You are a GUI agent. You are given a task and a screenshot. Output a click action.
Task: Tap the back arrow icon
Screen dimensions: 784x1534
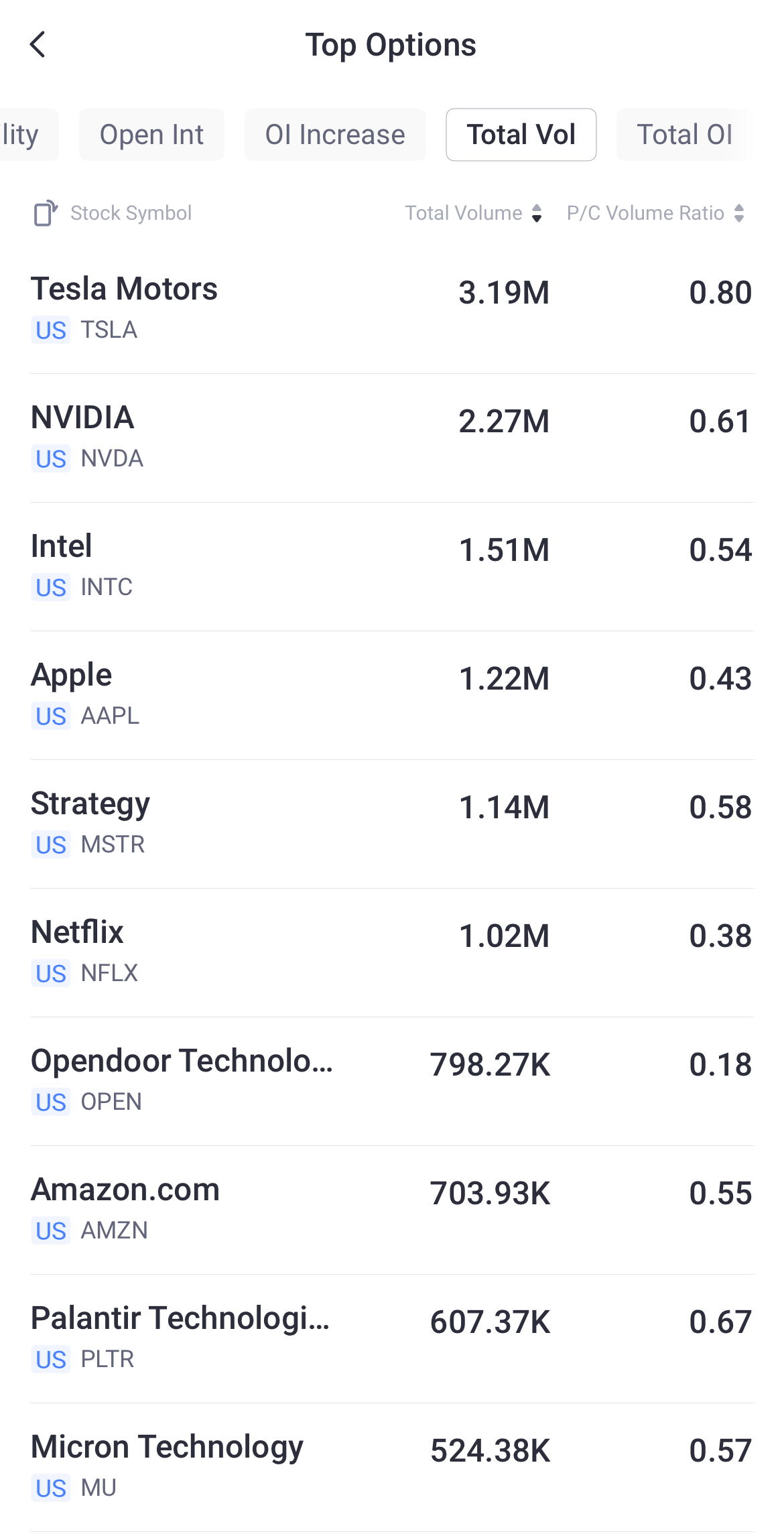[38, 45]
